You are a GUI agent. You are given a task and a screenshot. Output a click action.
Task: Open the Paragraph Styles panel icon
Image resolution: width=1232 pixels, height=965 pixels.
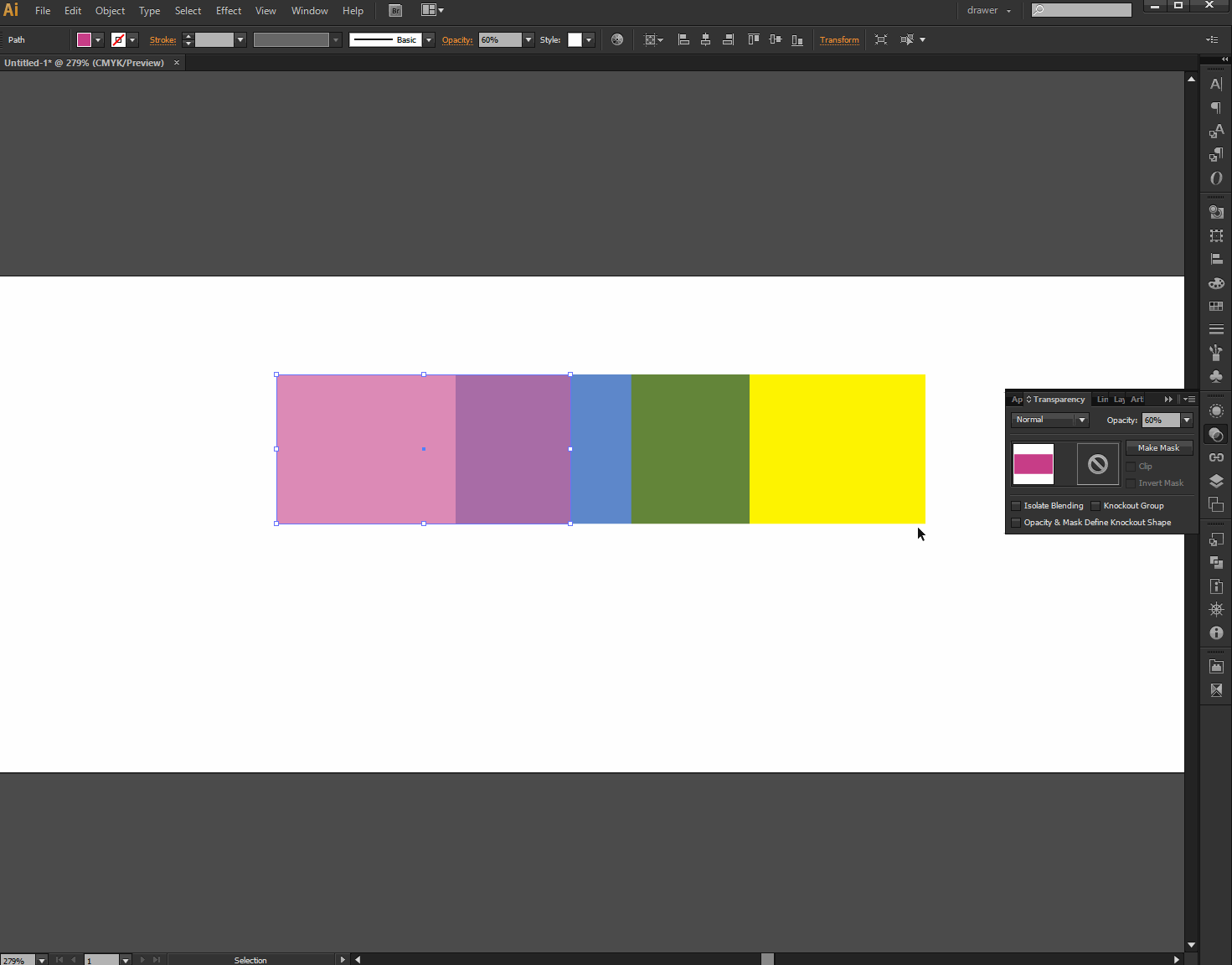click(x=1216, y=154)
